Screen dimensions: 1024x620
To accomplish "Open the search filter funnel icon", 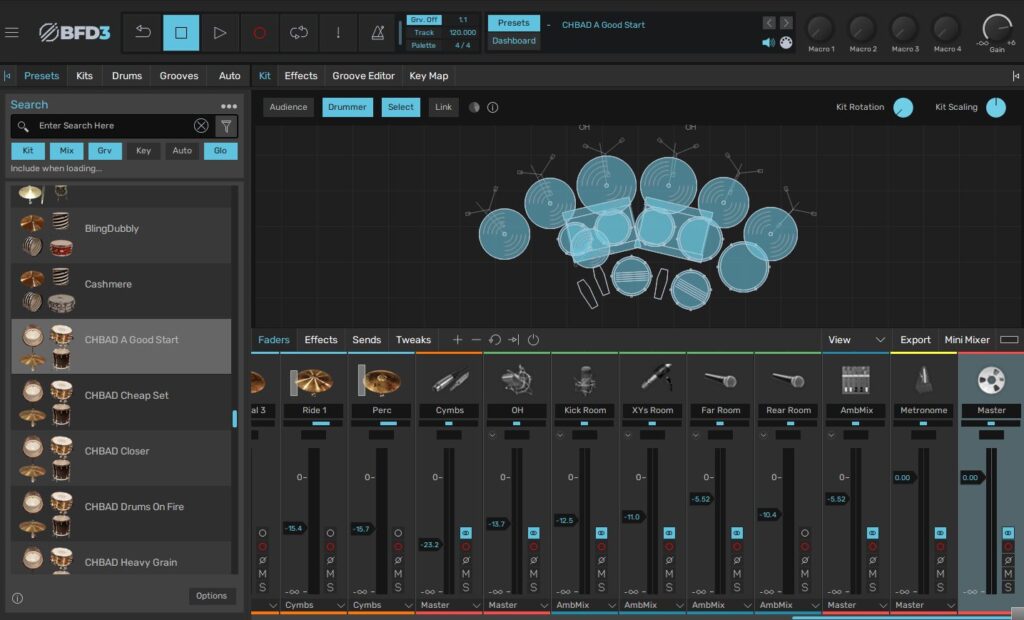I will (x=226, y=126).
